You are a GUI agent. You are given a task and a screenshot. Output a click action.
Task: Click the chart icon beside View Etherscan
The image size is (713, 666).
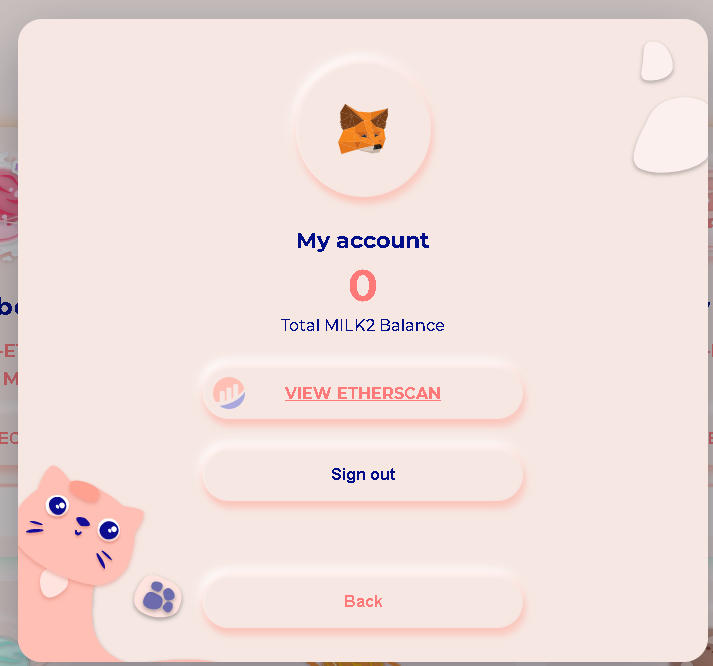click(229, 393)
